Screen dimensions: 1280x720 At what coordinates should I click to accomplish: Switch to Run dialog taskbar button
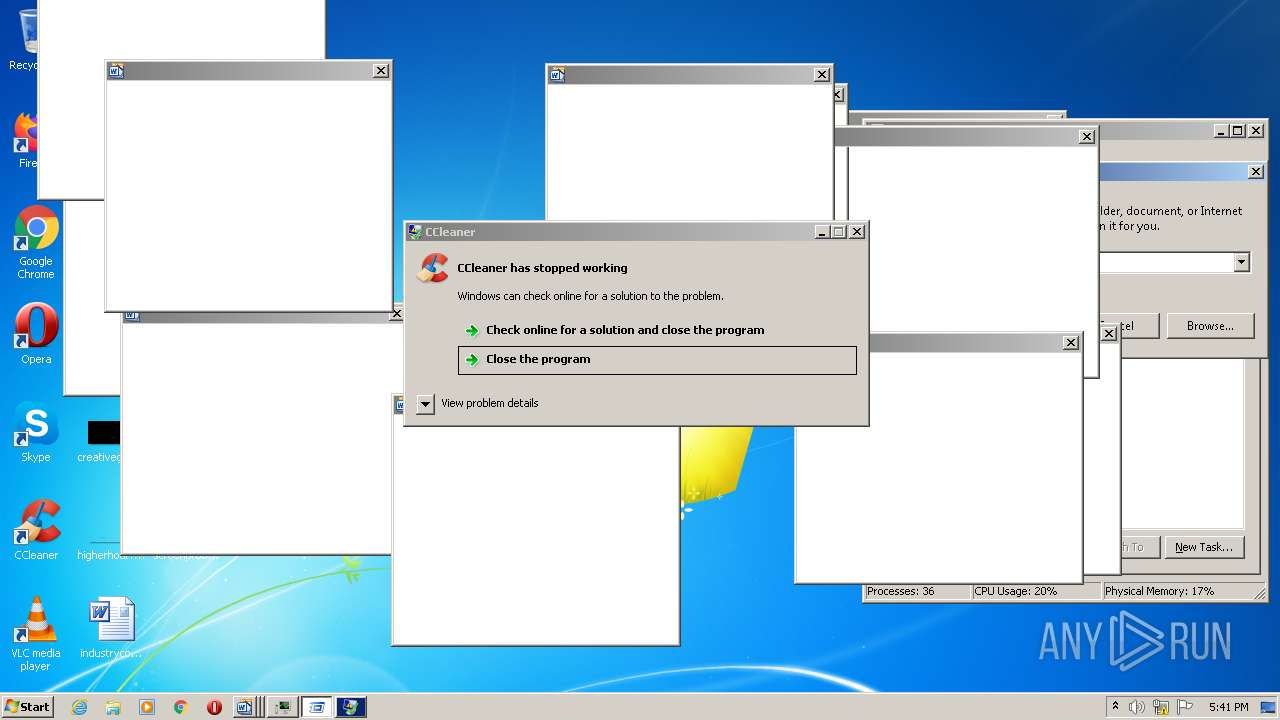tap(317, 707)
